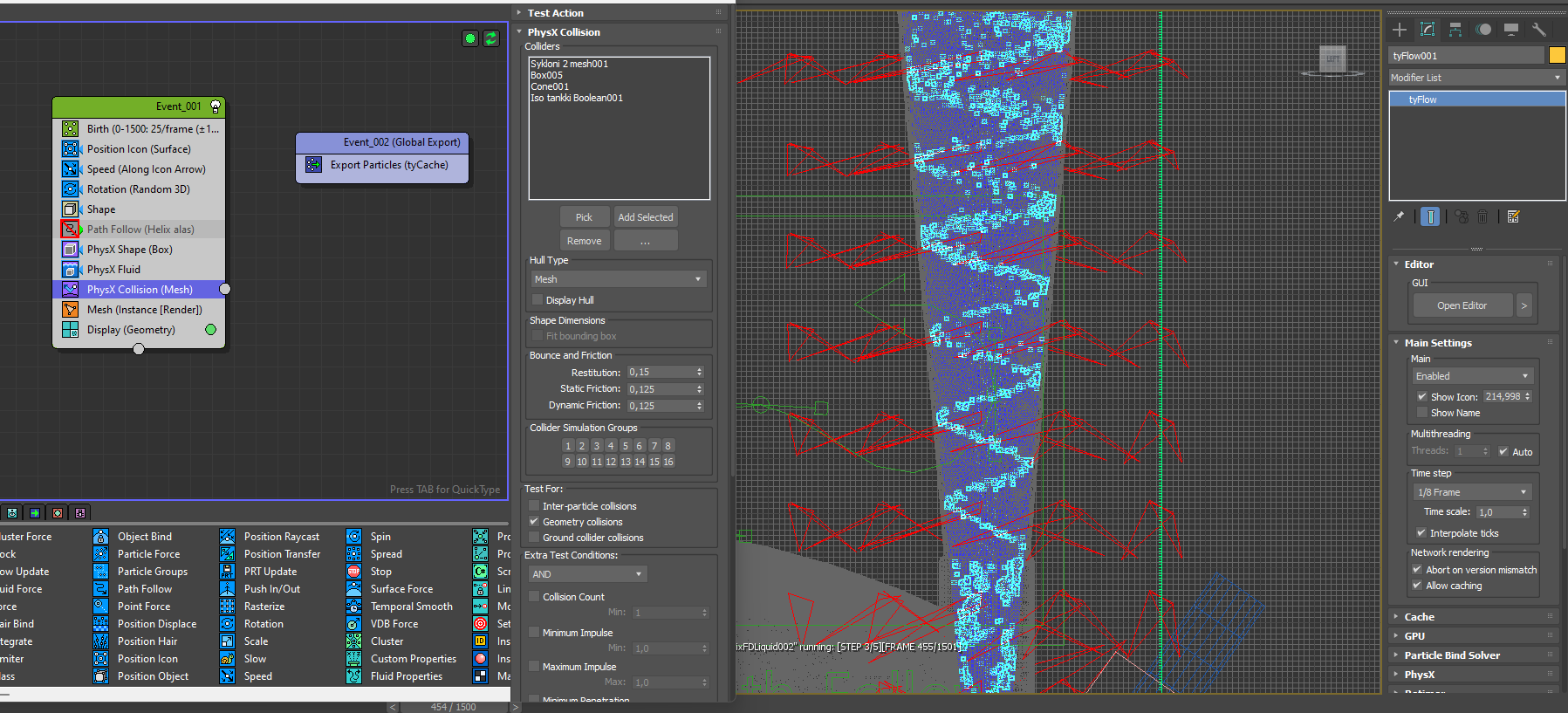
Task: Select Rotation (Random 3D) operator row
Action: click(139, 189)
